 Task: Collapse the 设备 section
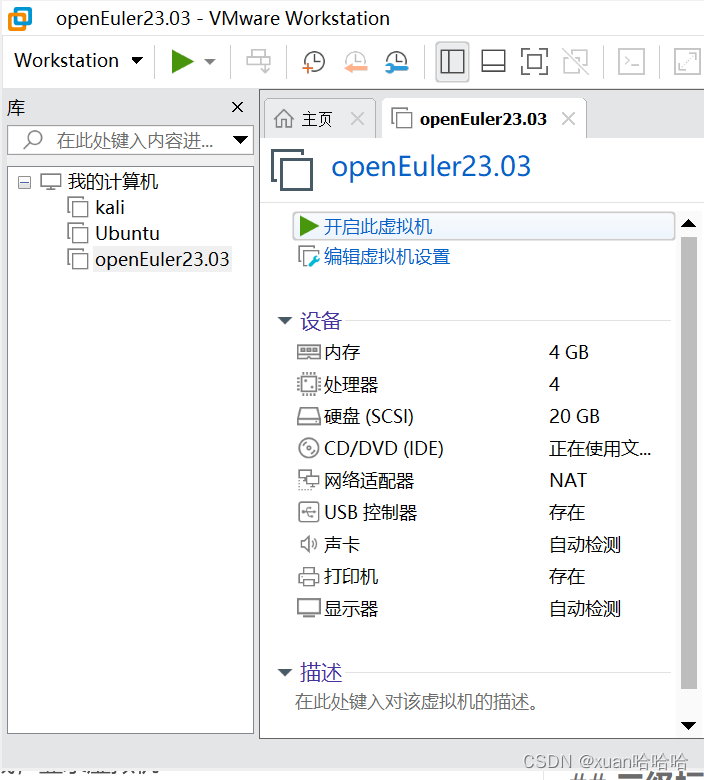point(285,320)
